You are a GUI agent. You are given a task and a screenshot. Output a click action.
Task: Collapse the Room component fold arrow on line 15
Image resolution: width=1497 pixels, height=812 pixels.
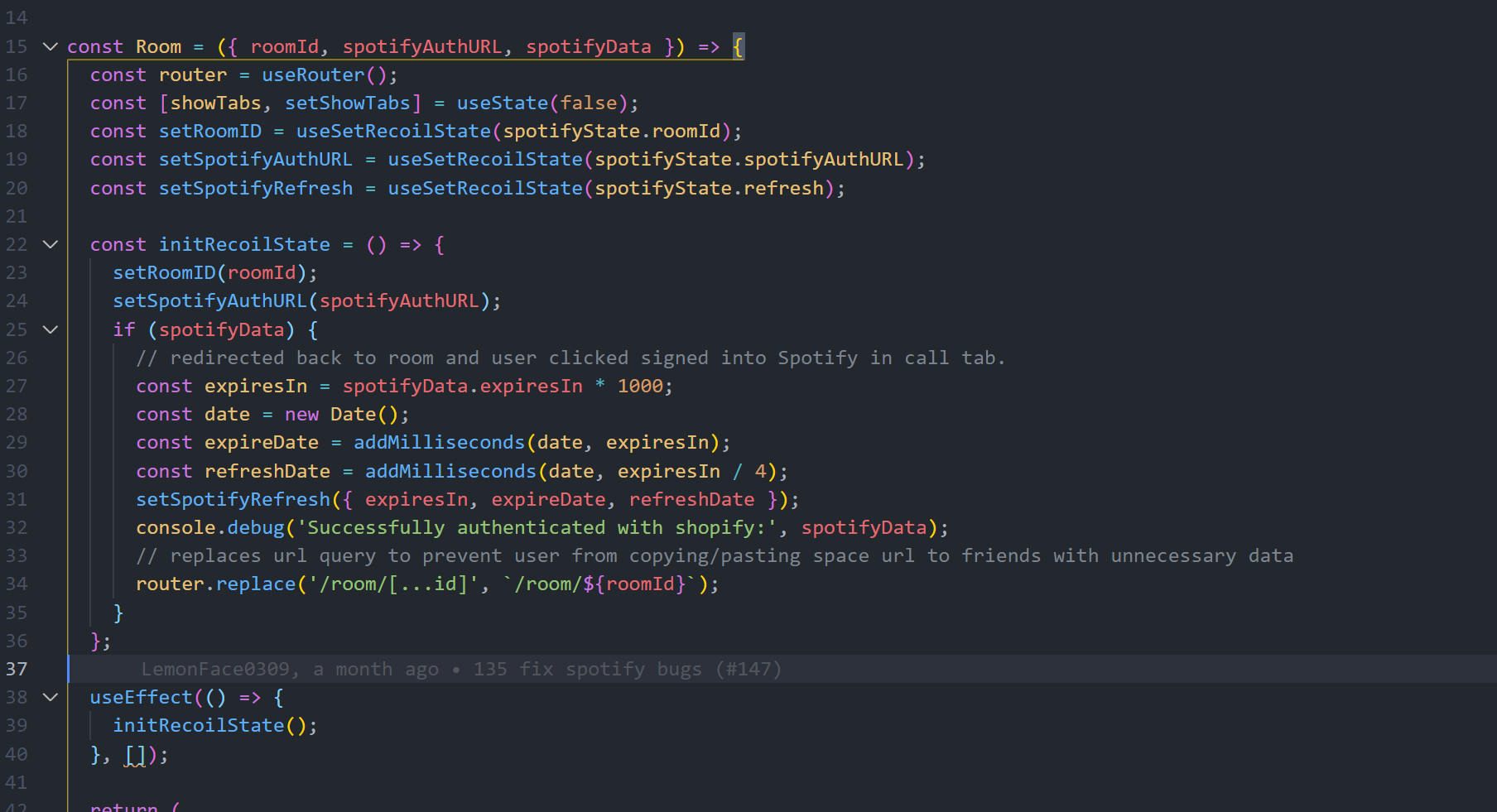pos(50,46)
